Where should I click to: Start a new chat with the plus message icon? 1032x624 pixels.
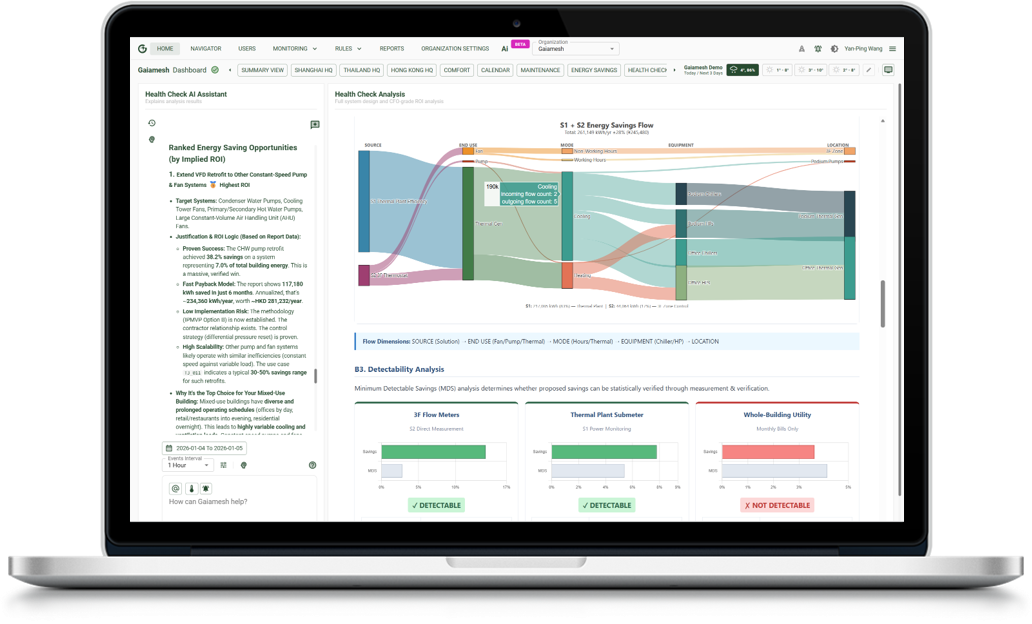click(315, 124)
